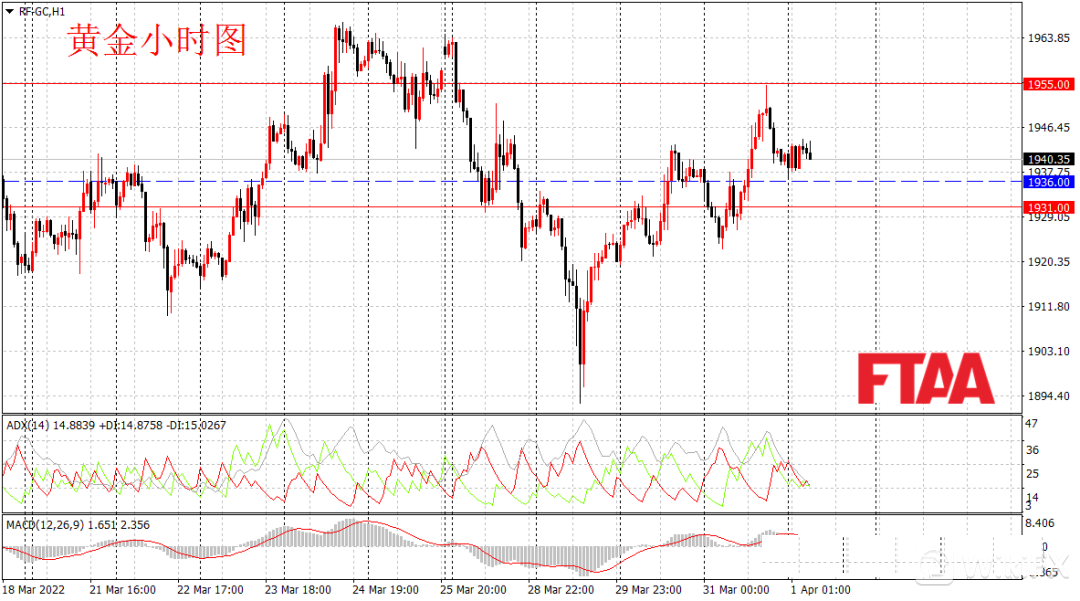The image size is (1080, 601).
Task: Select the 1963.85 price axis value
Action: point(1049,38)
